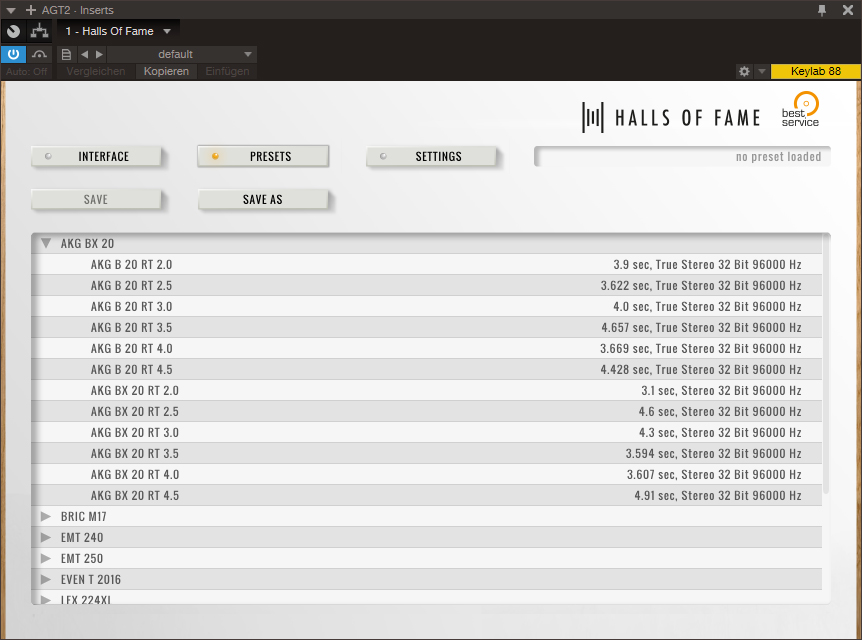
Task: Click the automation mode icon next to power
Action: pyautogui.click(x=39, y=54)
